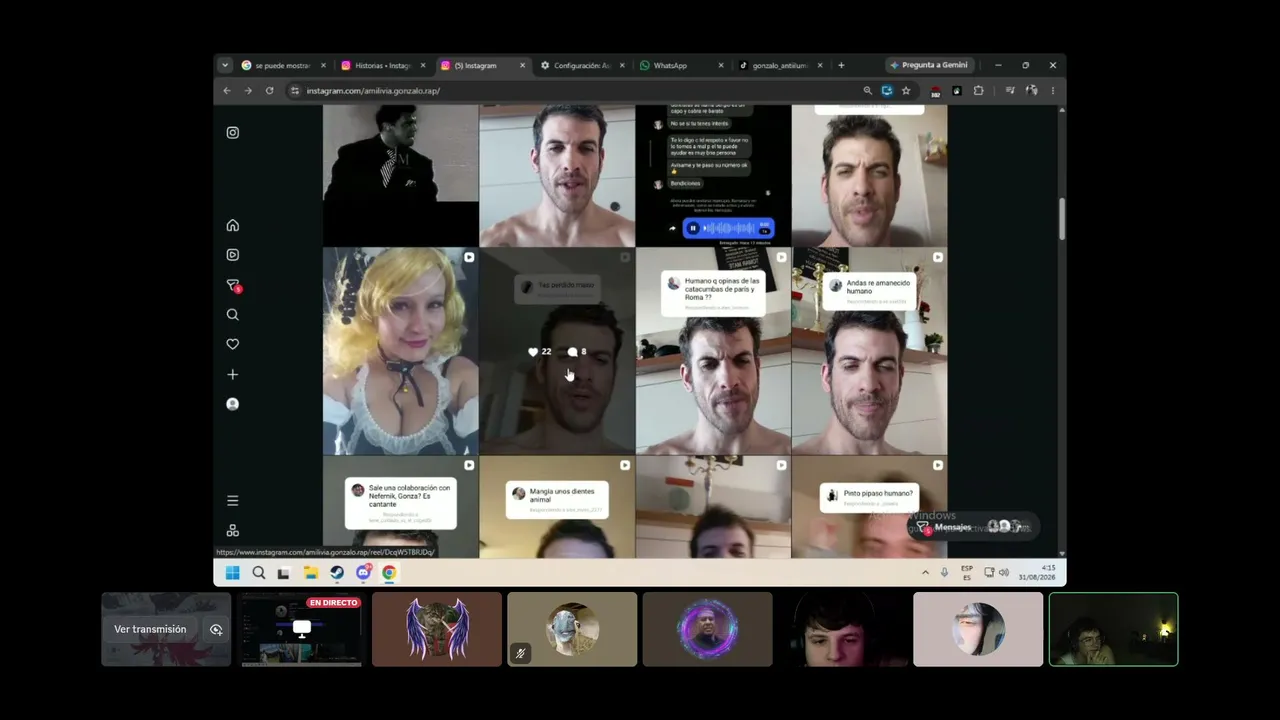Click the hovered reel's like count 22
This screenshot has width=1280, height=720.
pyautogui.click(x=540, y=352)
